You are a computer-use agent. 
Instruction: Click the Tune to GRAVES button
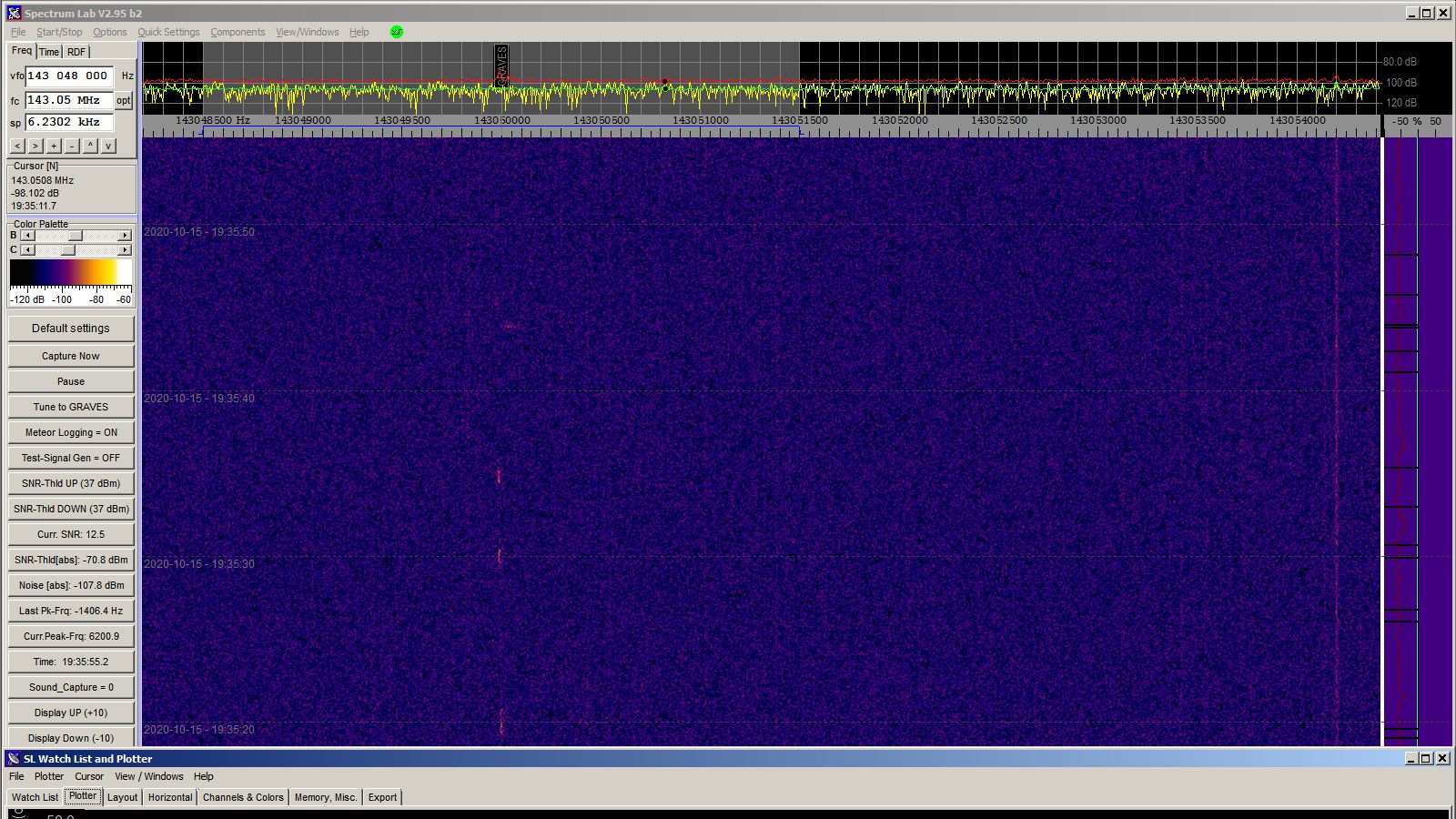tap(71, 407)
